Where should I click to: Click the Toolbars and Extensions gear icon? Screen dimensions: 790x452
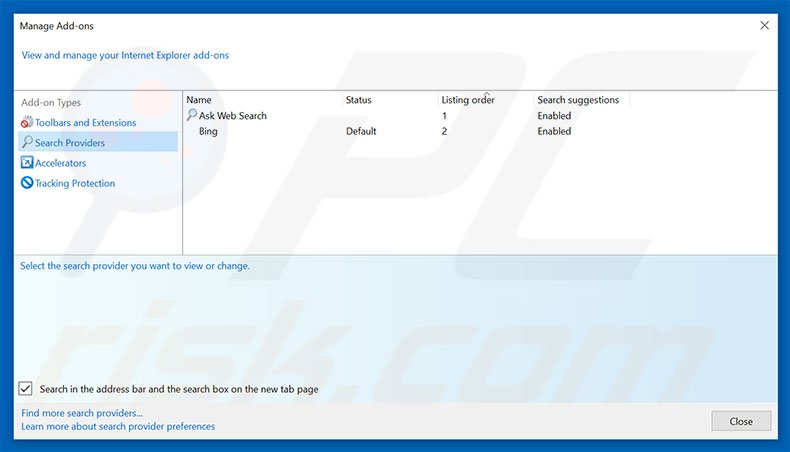click(x=27, y=122)
